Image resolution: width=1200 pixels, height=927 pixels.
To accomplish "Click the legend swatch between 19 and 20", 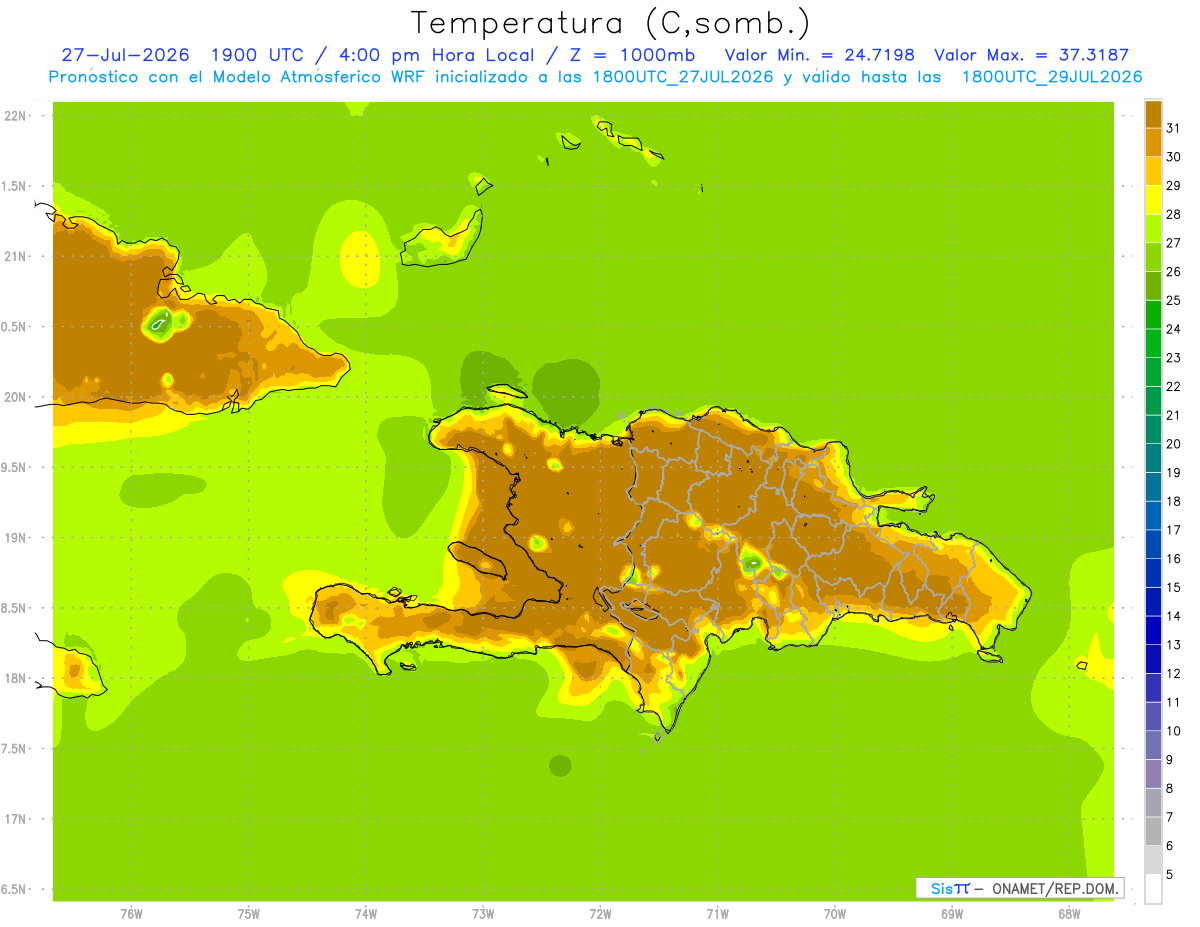I will (x=1153, y=458).
